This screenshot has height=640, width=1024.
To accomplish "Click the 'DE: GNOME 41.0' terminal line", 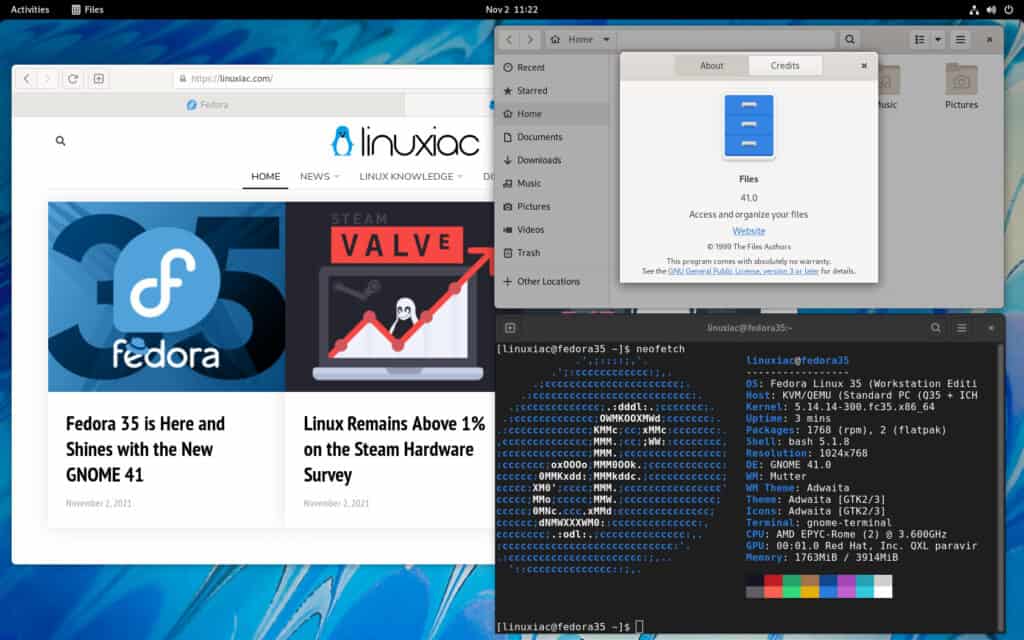I will click(788, 465).
